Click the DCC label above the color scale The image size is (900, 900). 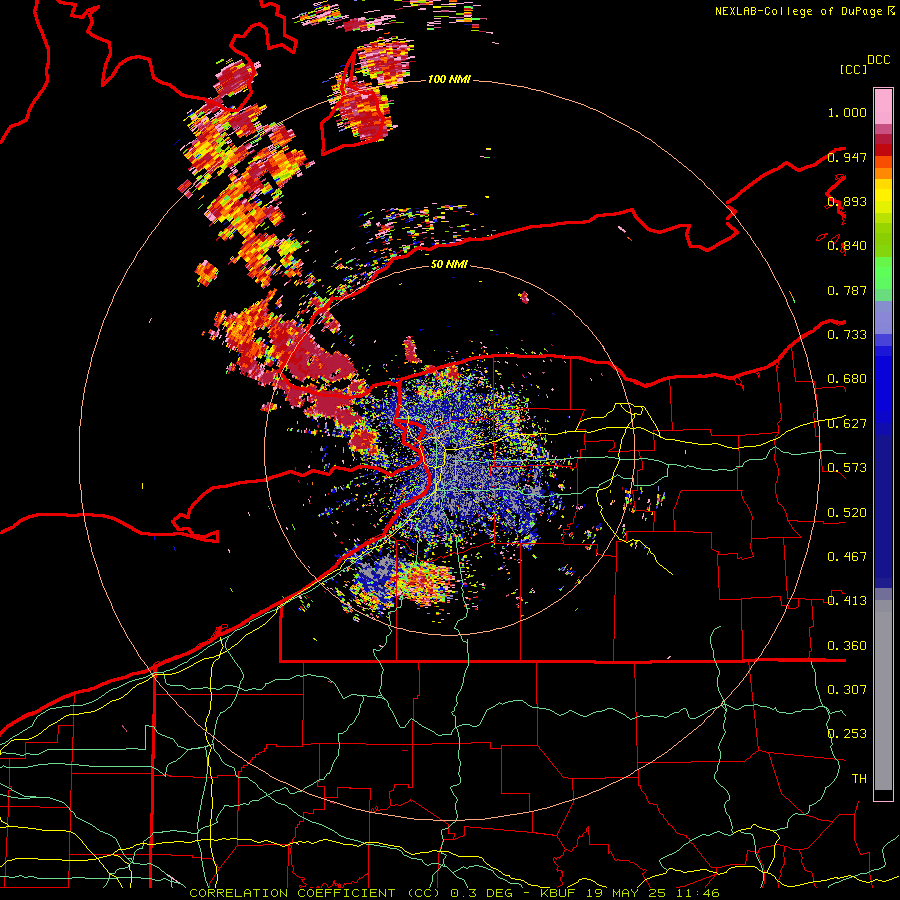[x=879, y=60]
